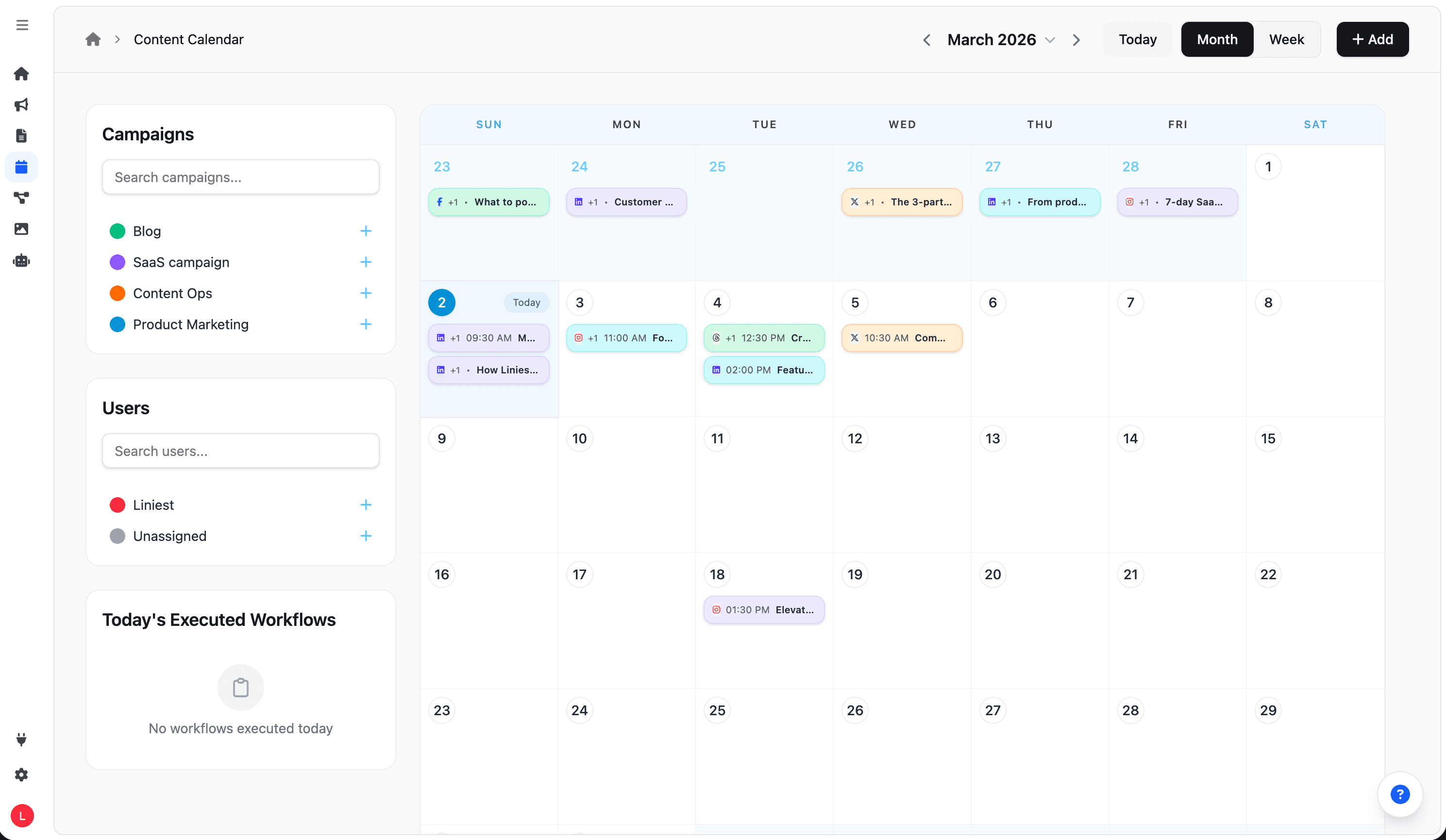Select the Campaigns megaphone icon in sidebar
Image resolution: width=1446 pixels, height=840 pixels.
(x=22, y=104)
